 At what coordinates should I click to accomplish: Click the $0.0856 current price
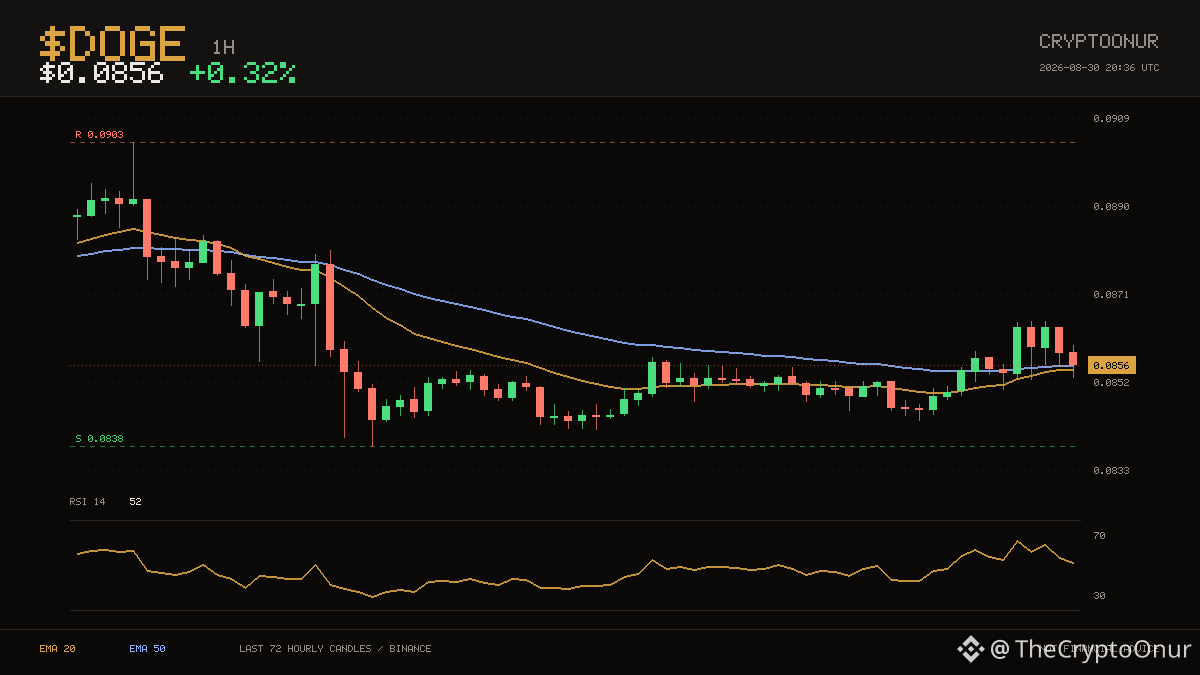[101, 73]
